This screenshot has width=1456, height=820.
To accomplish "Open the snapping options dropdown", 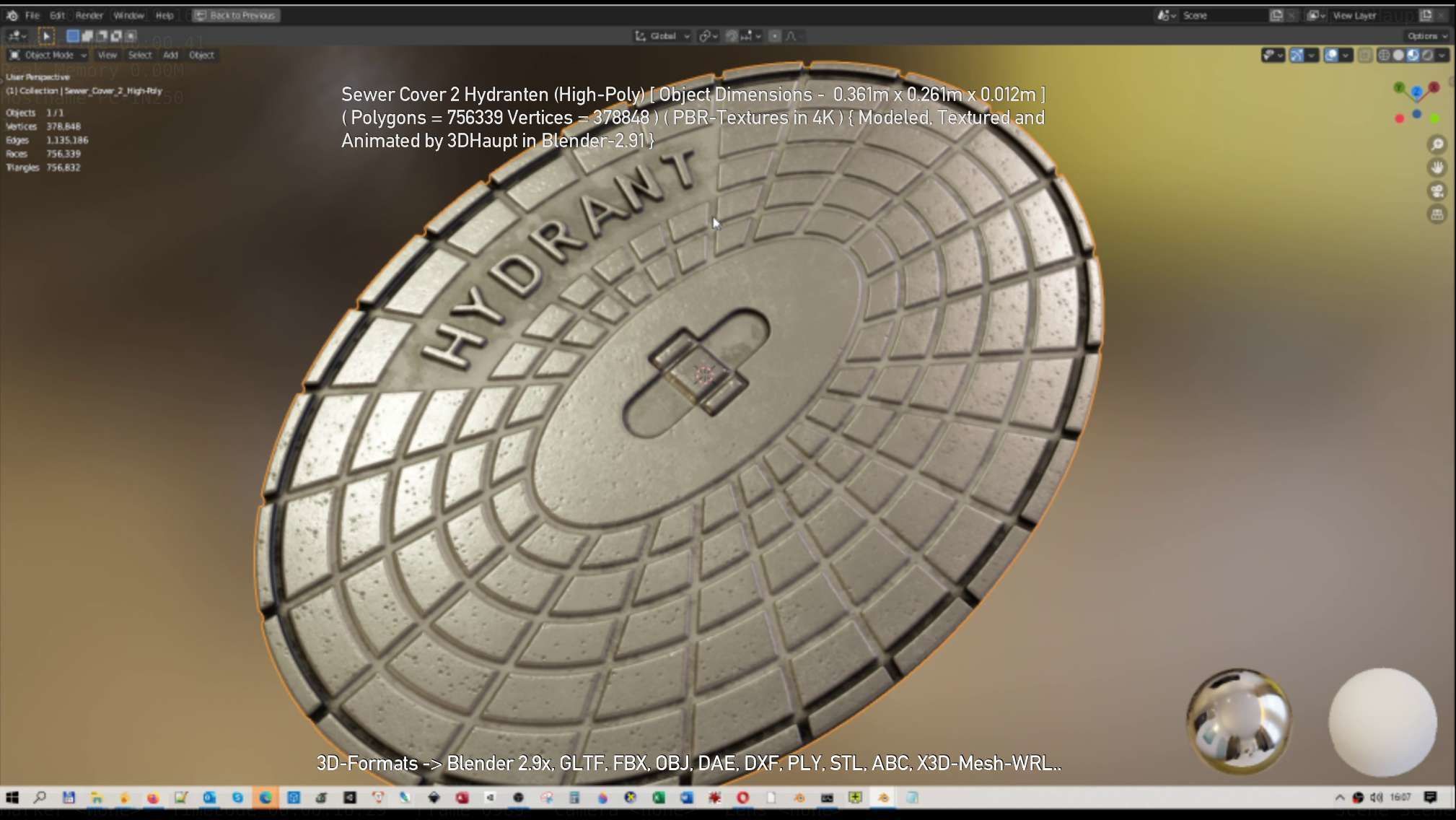I will (751, 36).
